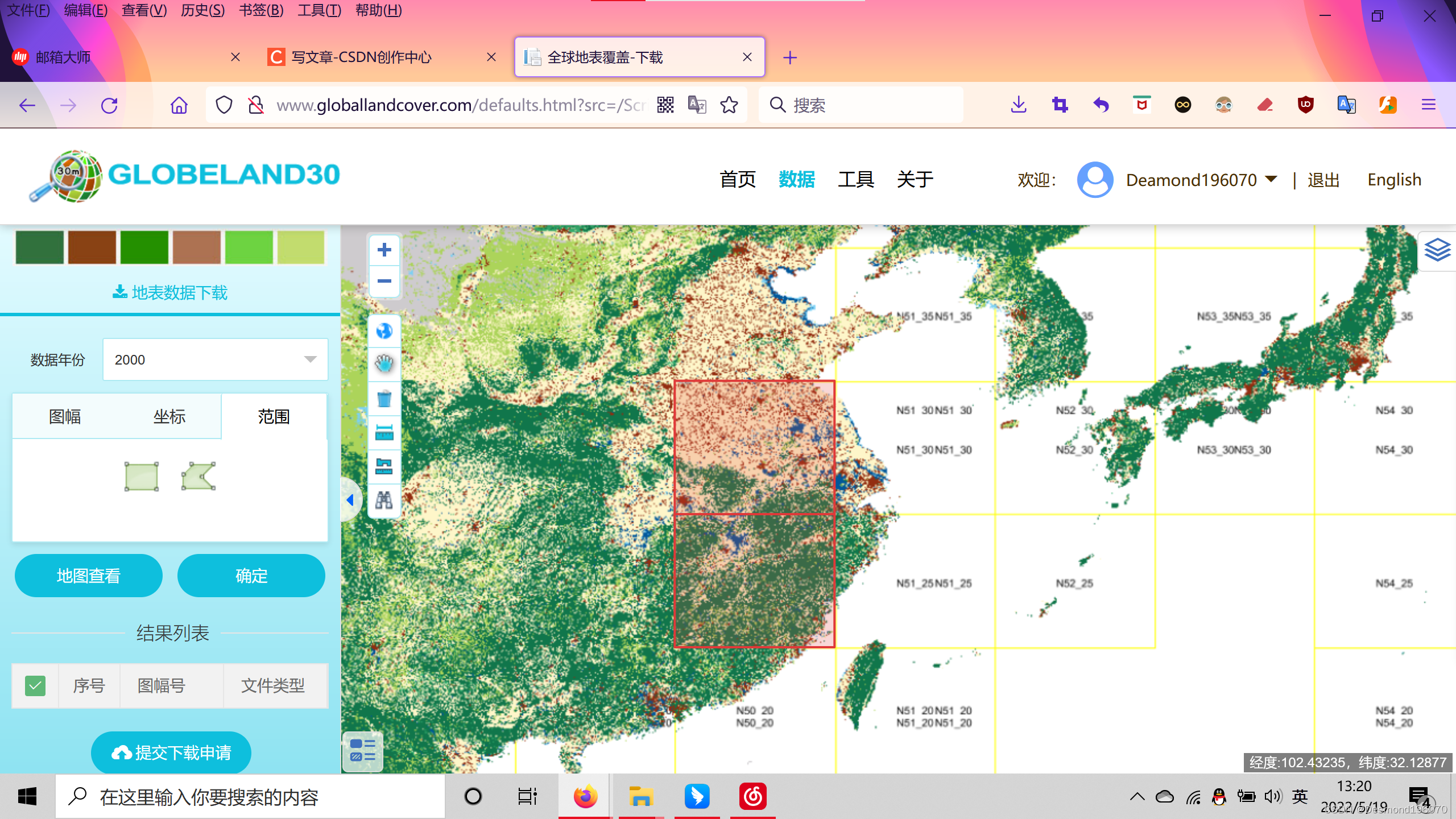Open the 工具 navigation menu
Screen dimensions: 1456x819
pyautogui.click(x=855, y=179)
